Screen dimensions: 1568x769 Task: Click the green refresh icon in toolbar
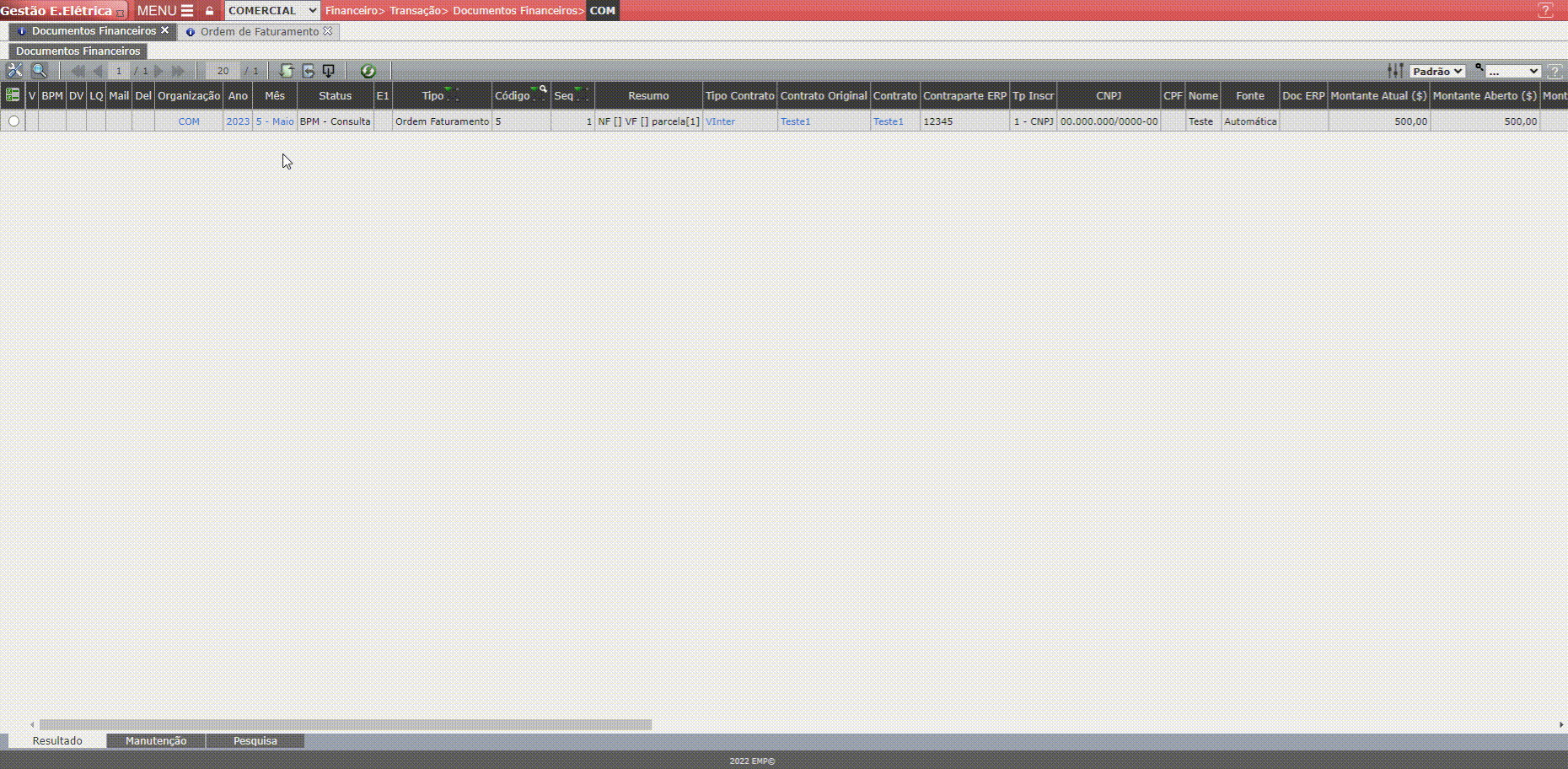(368, 71)
